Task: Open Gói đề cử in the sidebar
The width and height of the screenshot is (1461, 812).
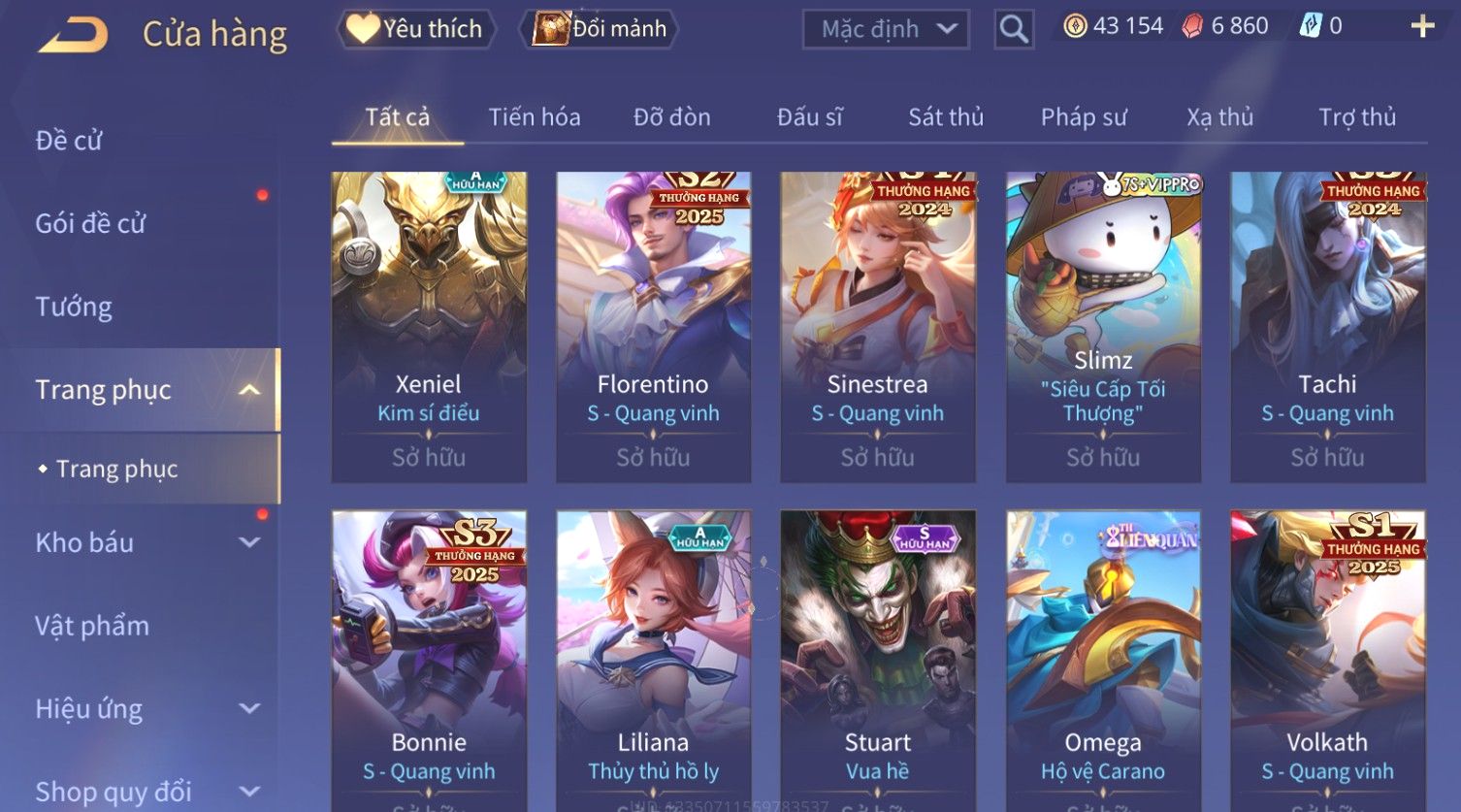Action: tap(90, 223)
